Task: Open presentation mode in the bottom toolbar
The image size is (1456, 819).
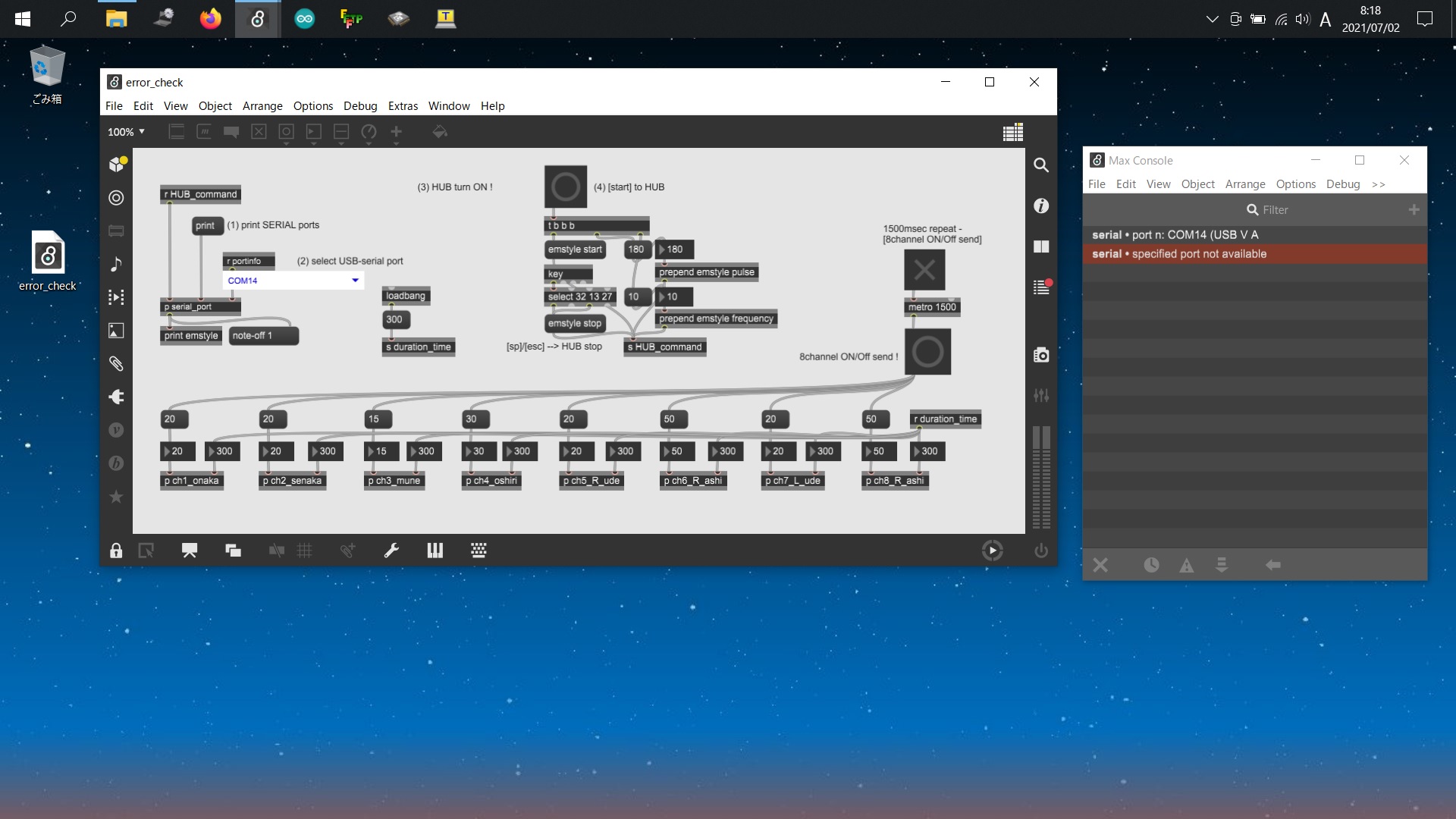Action: tap(190, 551)
